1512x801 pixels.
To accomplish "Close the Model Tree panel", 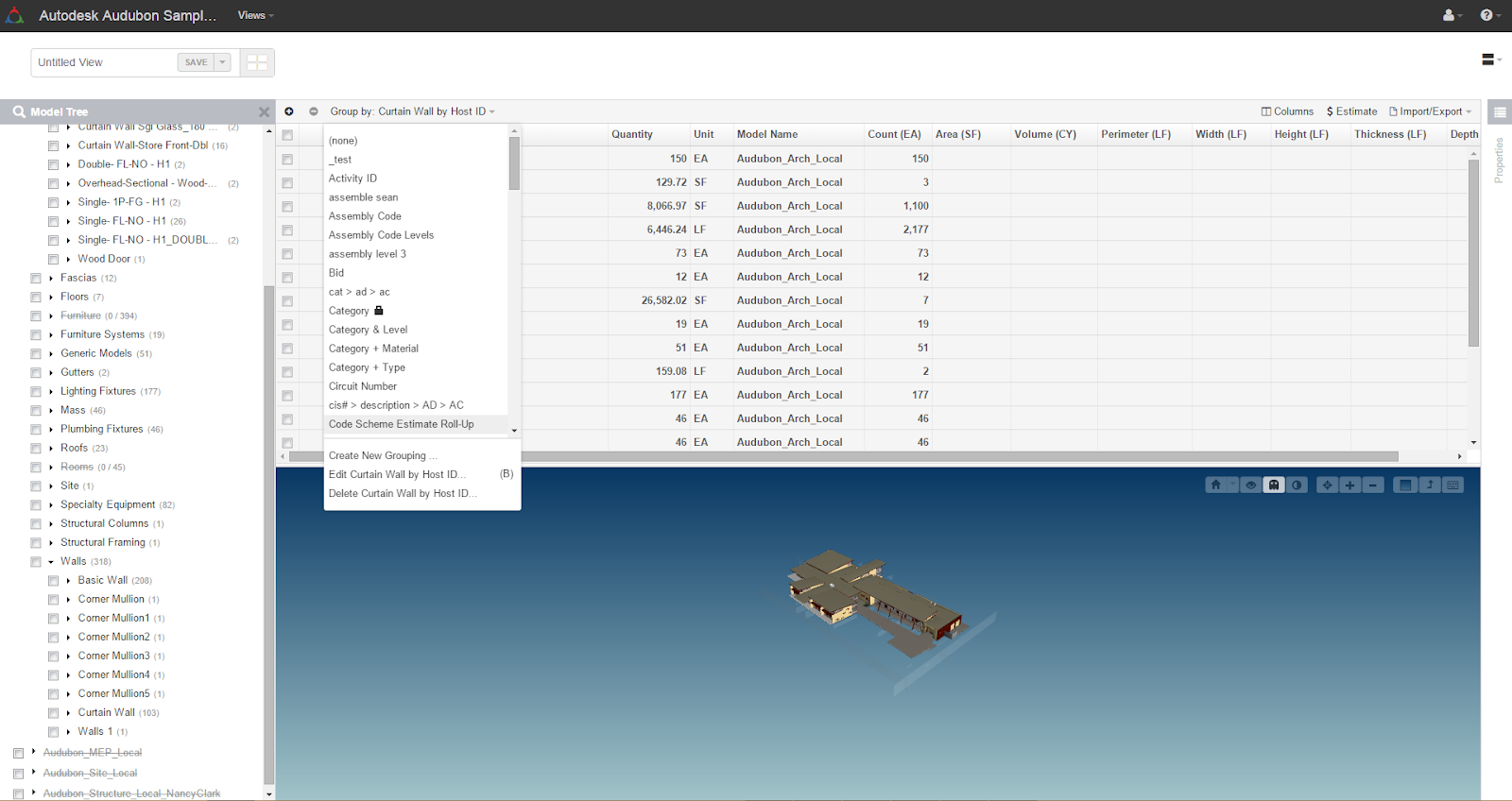I will [x=264, y=111].
